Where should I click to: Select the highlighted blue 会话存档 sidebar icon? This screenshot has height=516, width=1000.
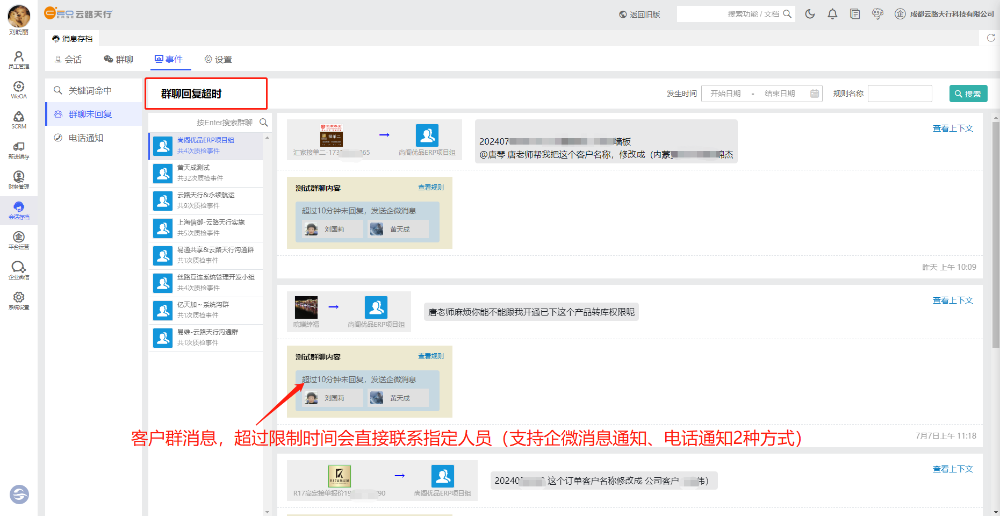[x=18, y=209]
